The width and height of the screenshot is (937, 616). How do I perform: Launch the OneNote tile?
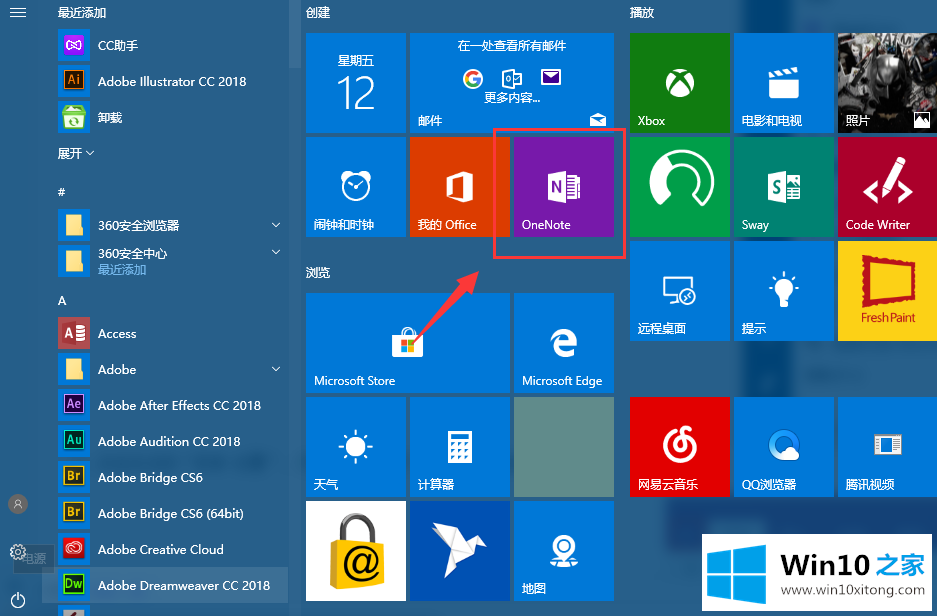[564, 187]
